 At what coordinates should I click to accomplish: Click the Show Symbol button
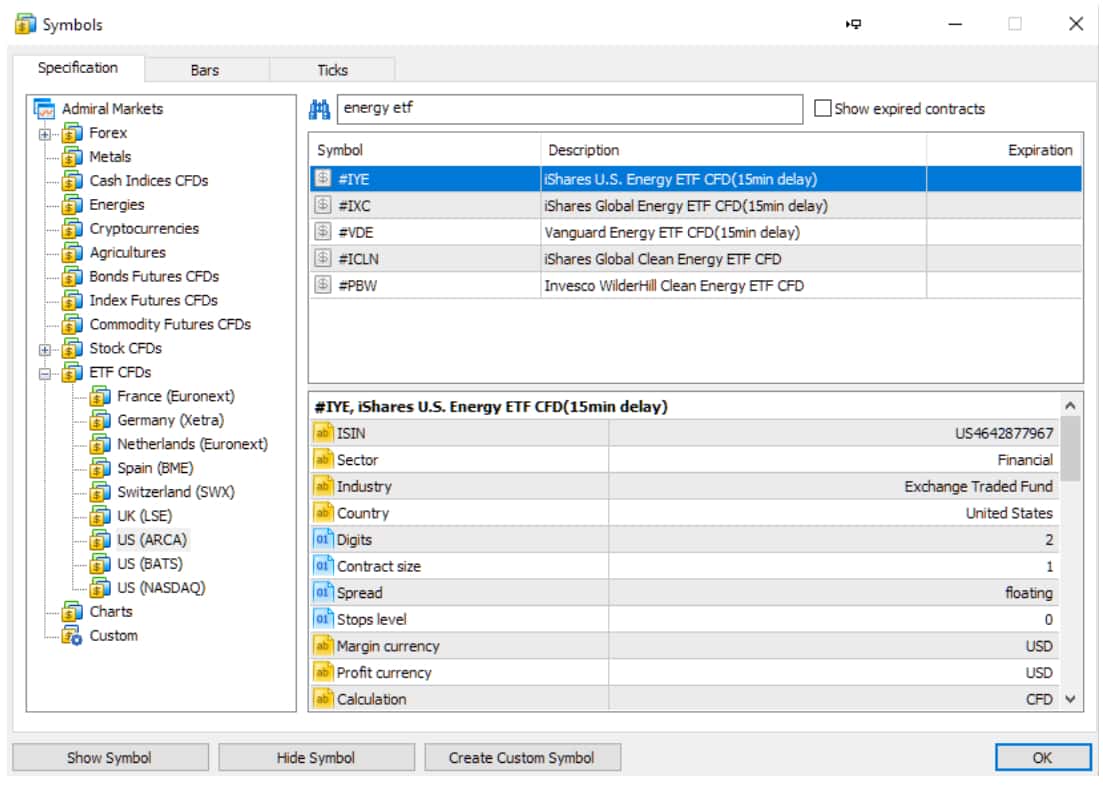tap(110, 758)
